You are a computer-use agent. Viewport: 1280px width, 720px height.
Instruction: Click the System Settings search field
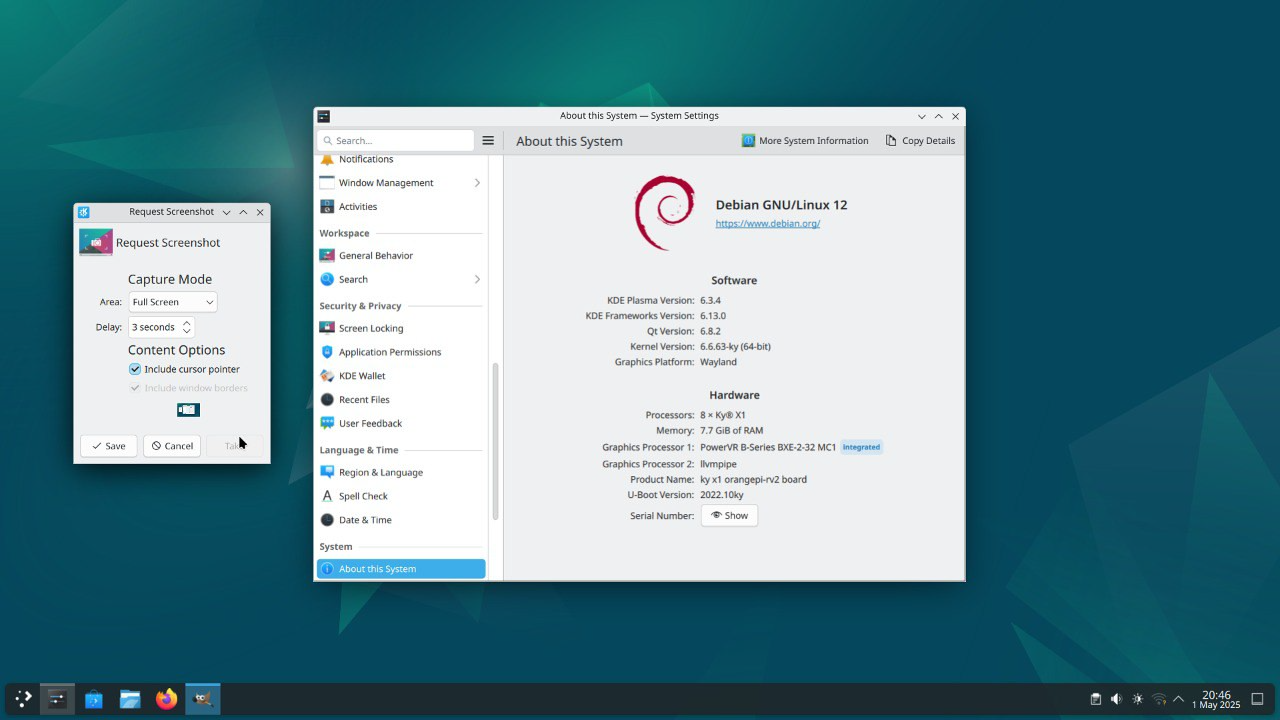[396, 141]
